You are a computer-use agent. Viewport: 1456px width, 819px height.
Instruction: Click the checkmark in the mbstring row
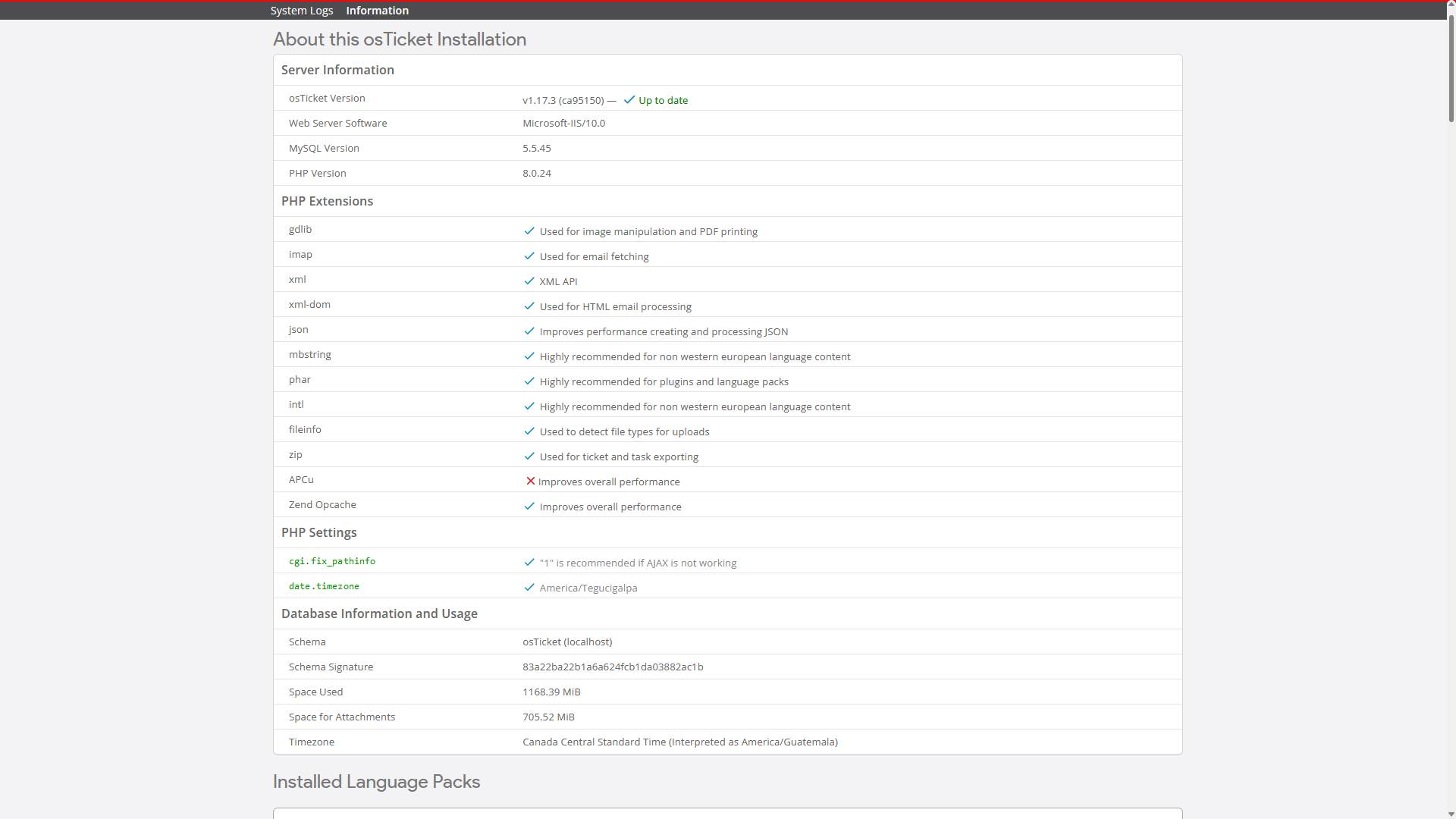click(529, 356)
